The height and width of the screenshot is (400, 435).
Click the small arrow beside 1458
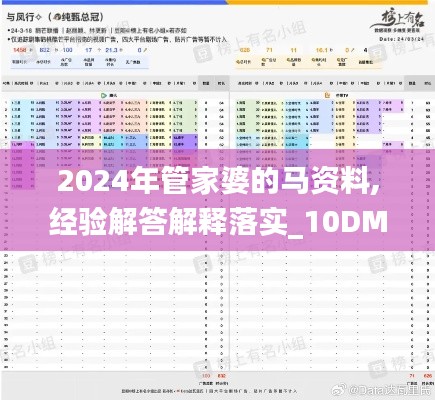(31, 50)
